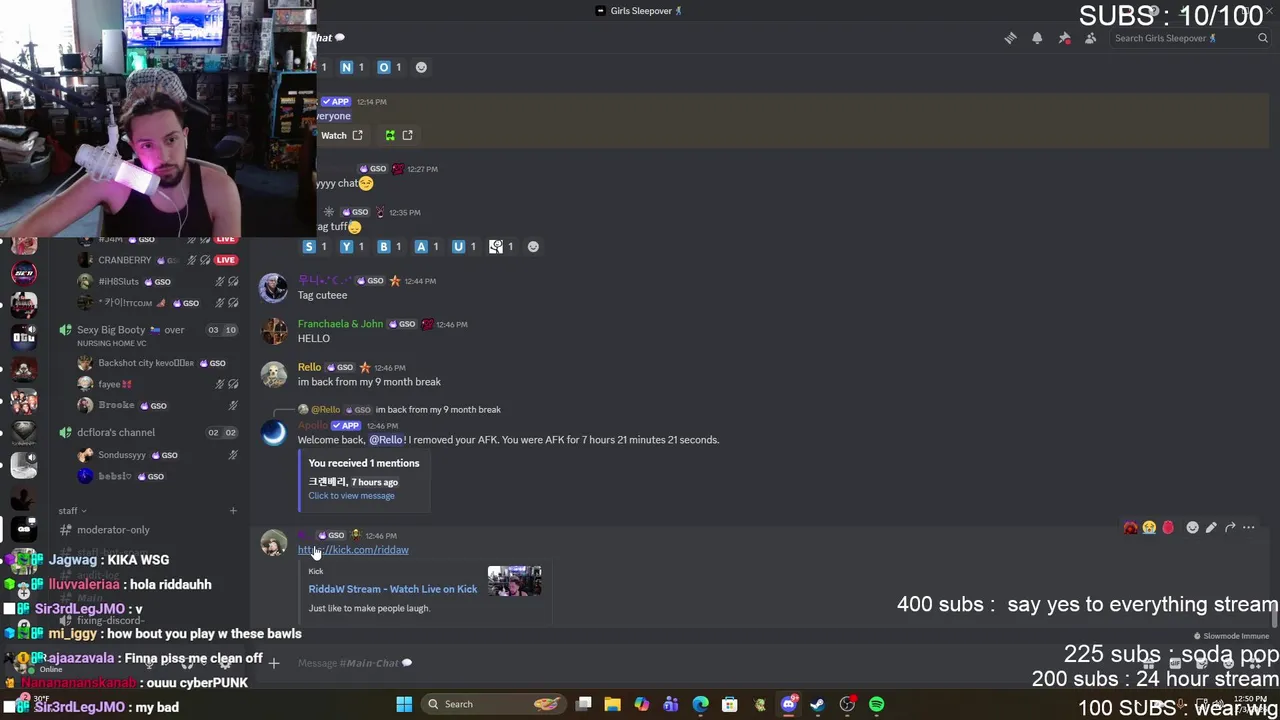Open More options on hovered message
The image size is (1280, 720).
click(x=1249, y=527)
